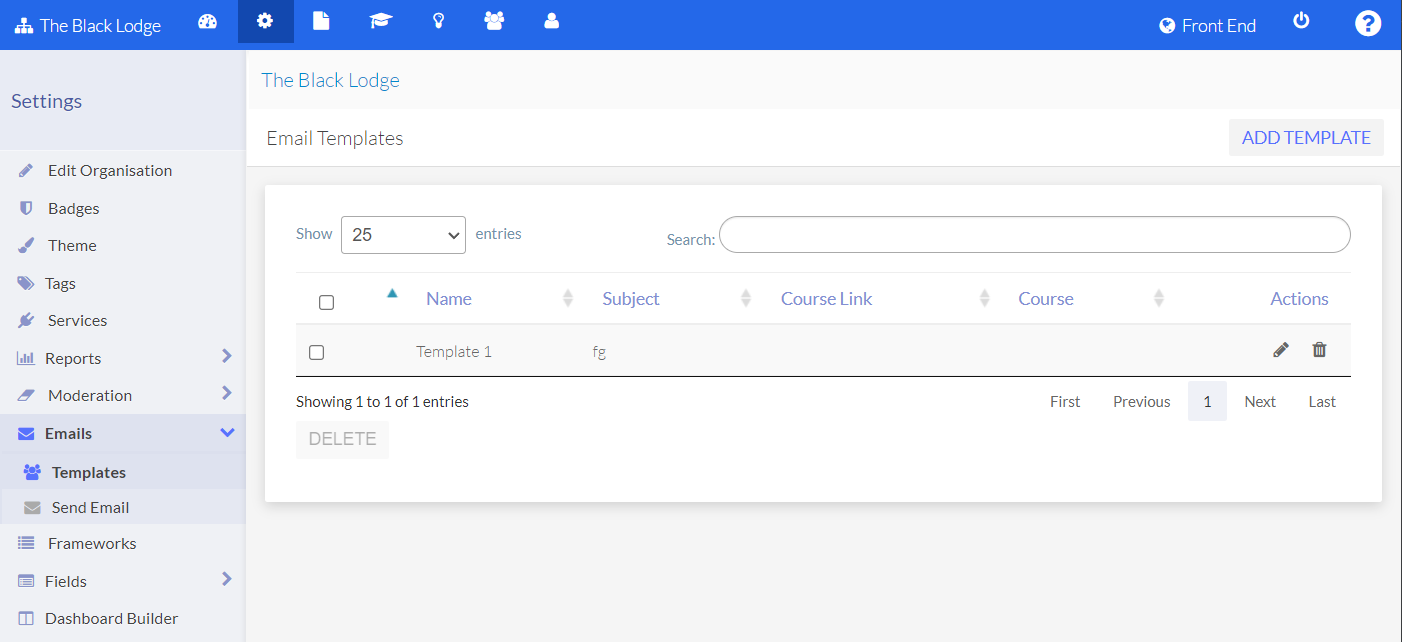Screen dimensions: 1402x642
Task: Open help via the question mark icon
Action: point(1367,22)
